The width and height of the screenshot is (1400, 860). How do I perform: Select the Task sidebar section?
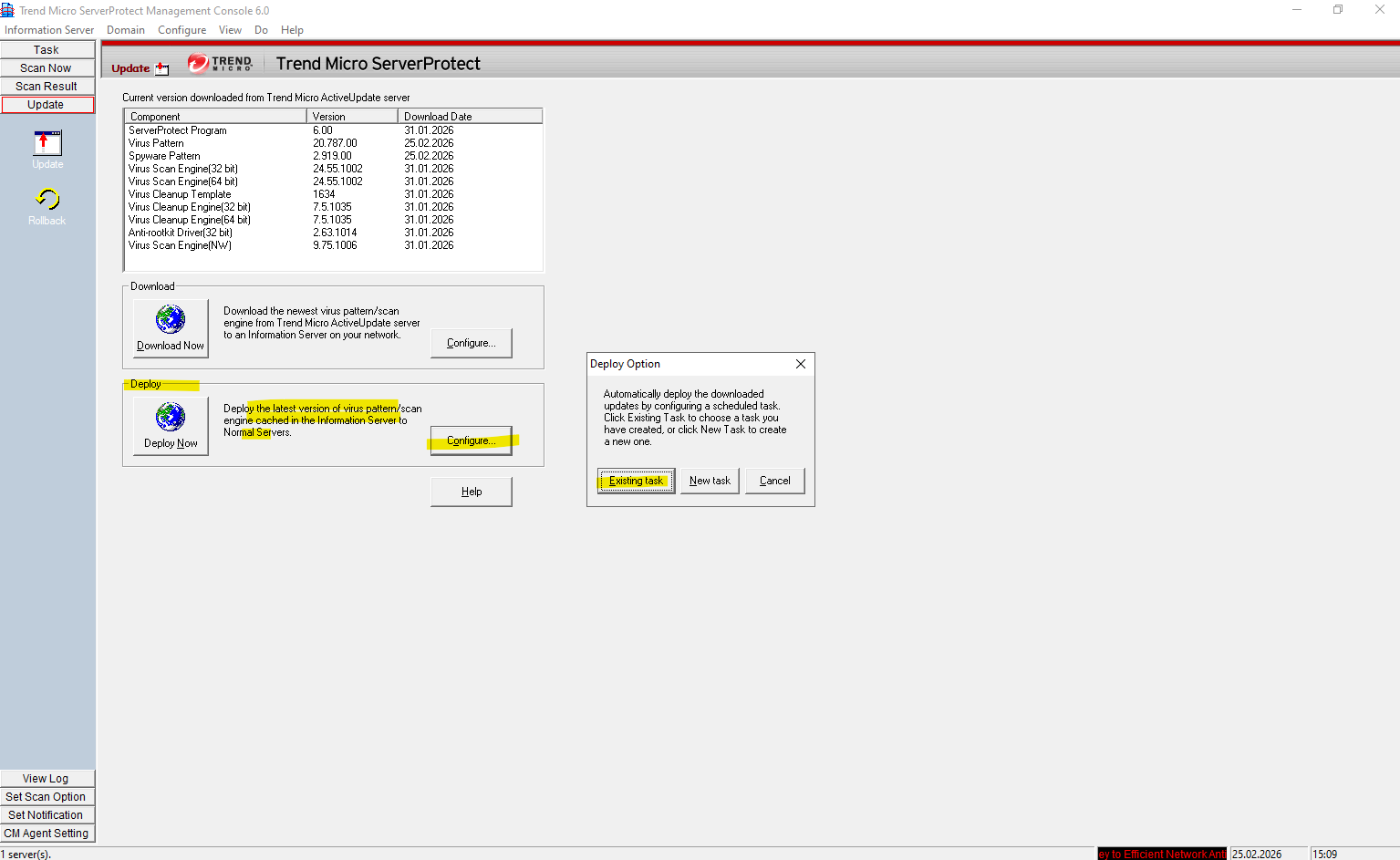pos(47,50)
